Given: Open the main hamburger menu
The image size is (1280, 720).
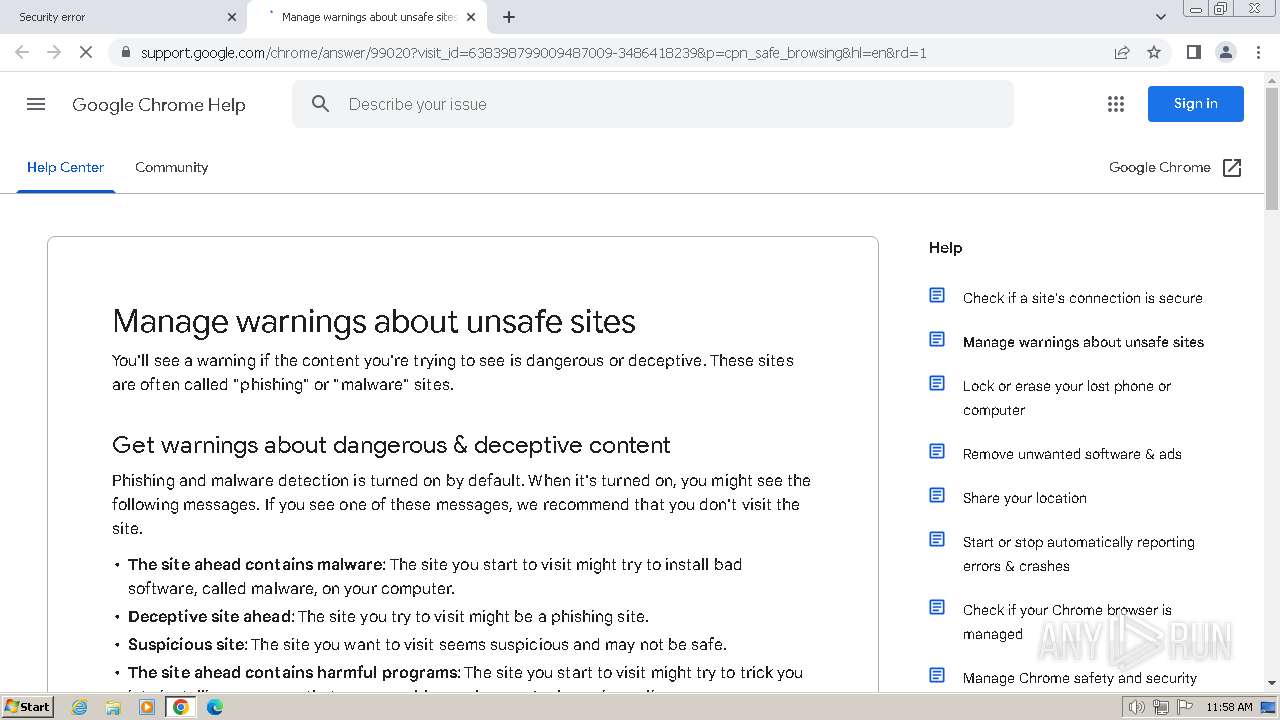Looking at the screenshot, I should pyautogui.click(x=36, y=104).
